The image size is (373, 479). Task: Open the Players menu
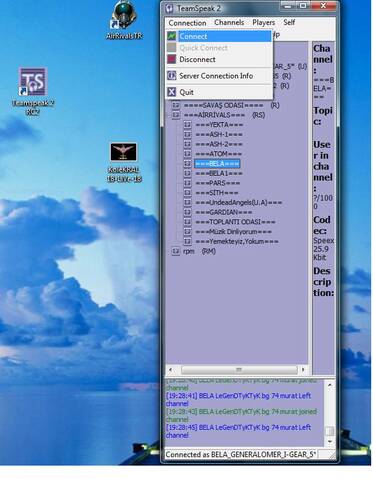(263, 23)
